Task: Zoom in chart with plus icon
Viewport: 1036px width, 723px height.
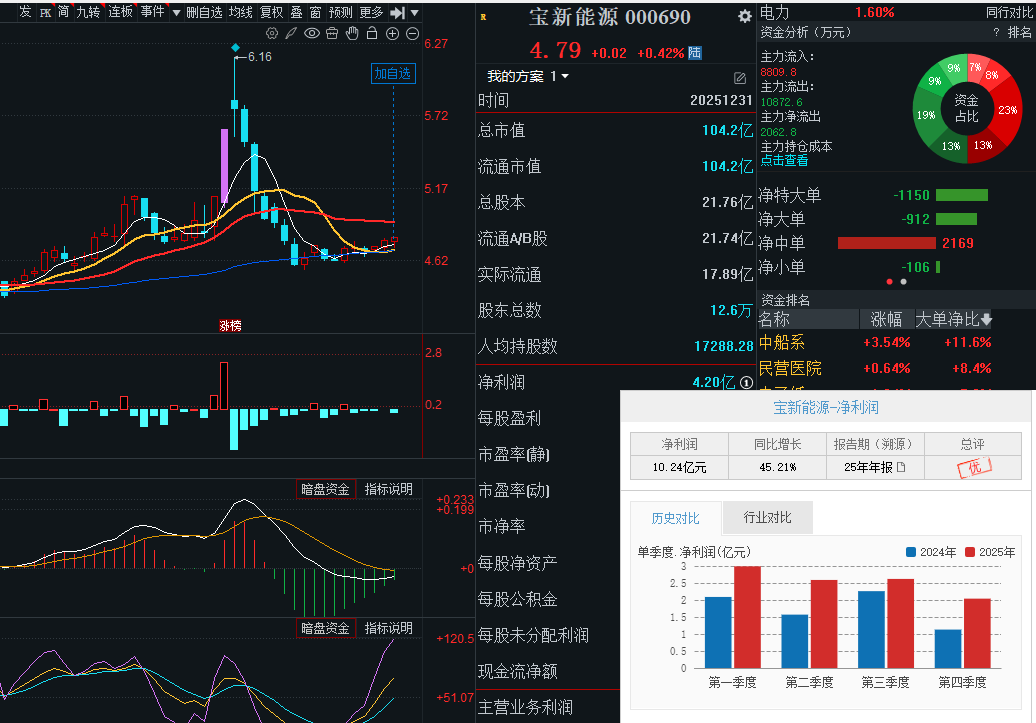Action: click(392, 33)
